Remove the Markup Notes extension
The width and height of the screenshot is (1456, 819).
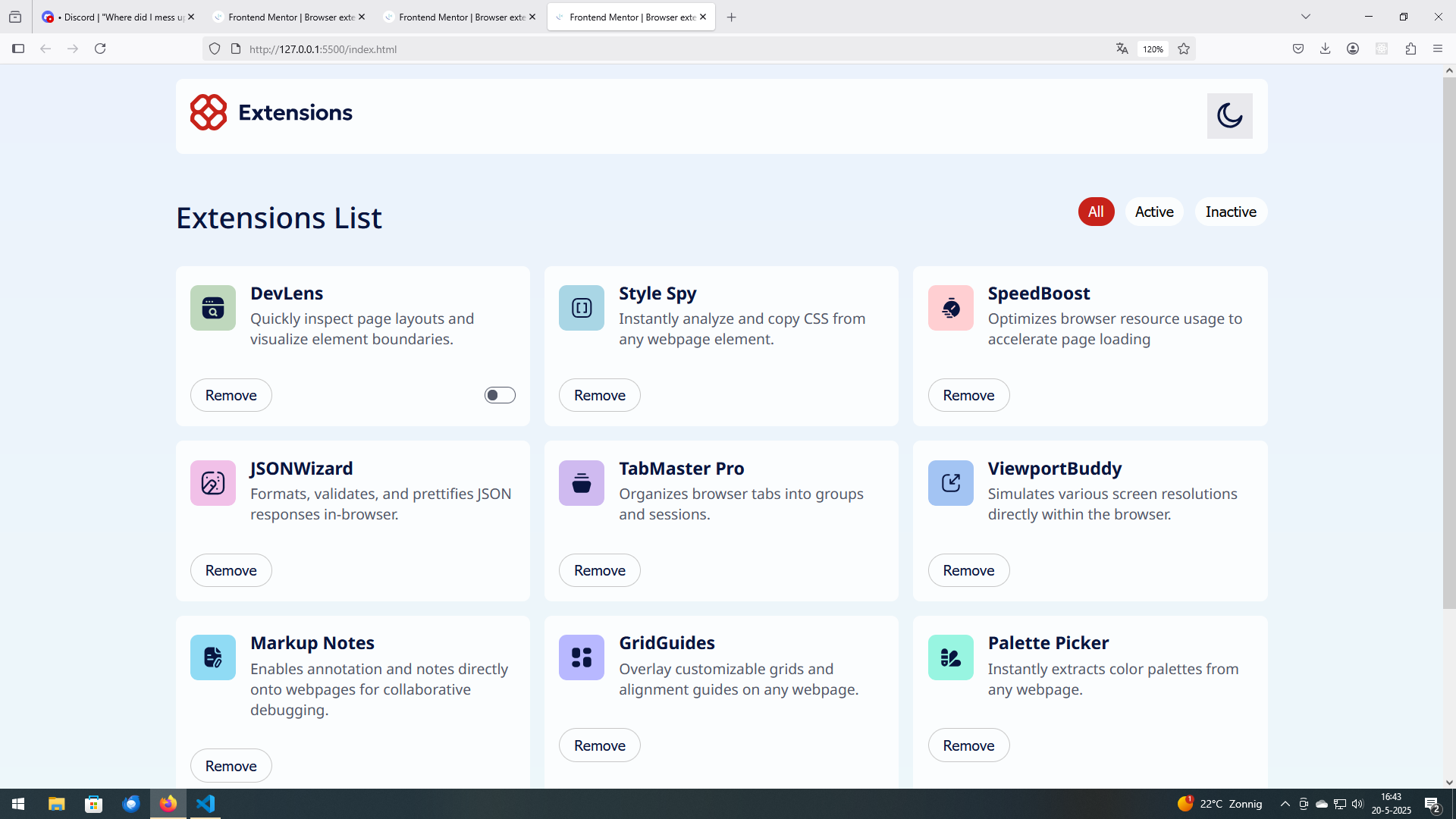point(231,766)
